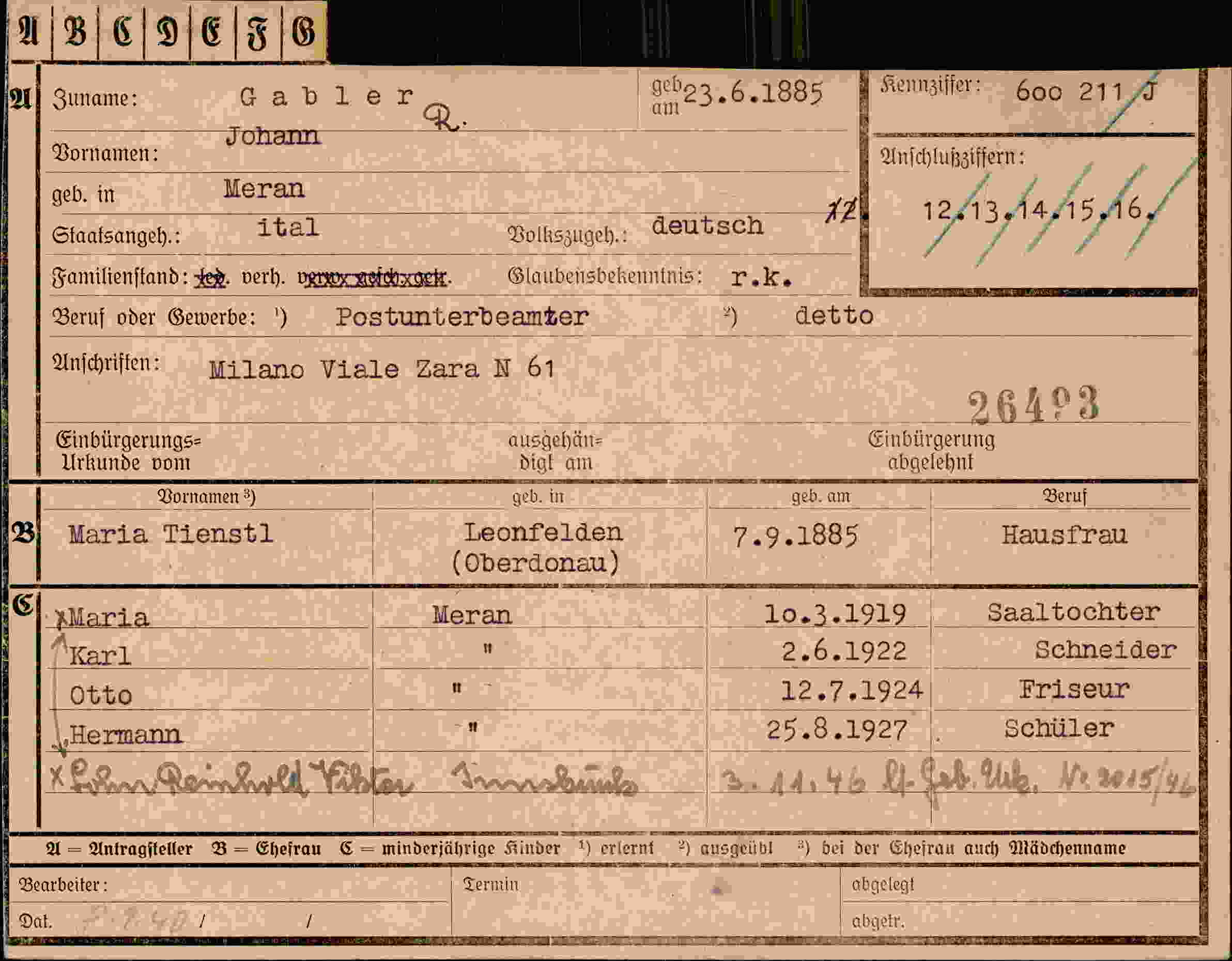Click the 'geb. am' column header
1232x961 pixels.
coord(821,496)
